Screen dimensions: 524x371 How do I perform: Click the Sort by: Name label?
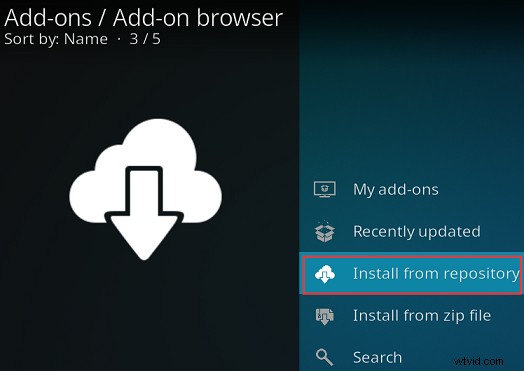pyautogui.click(x=56, y=39)
